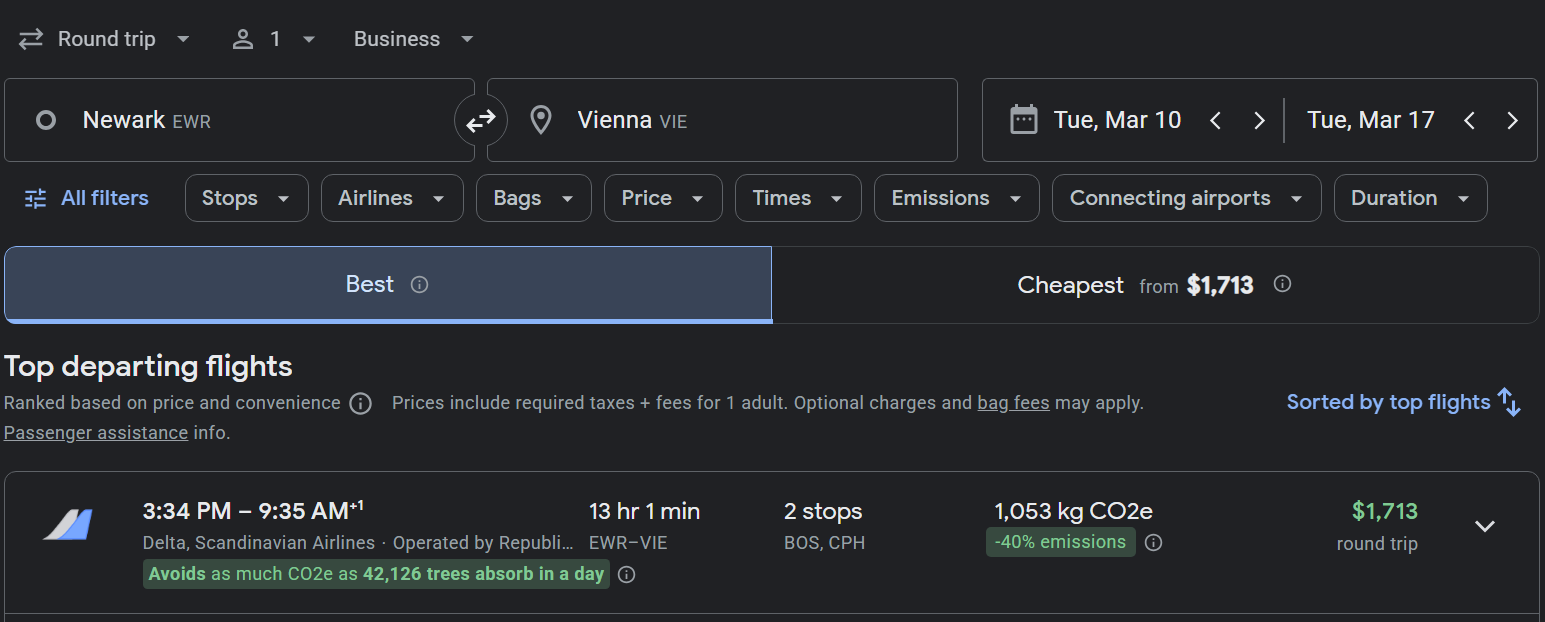Open the Passenger assistance link

pyautogui.click(x=96, y=433)
